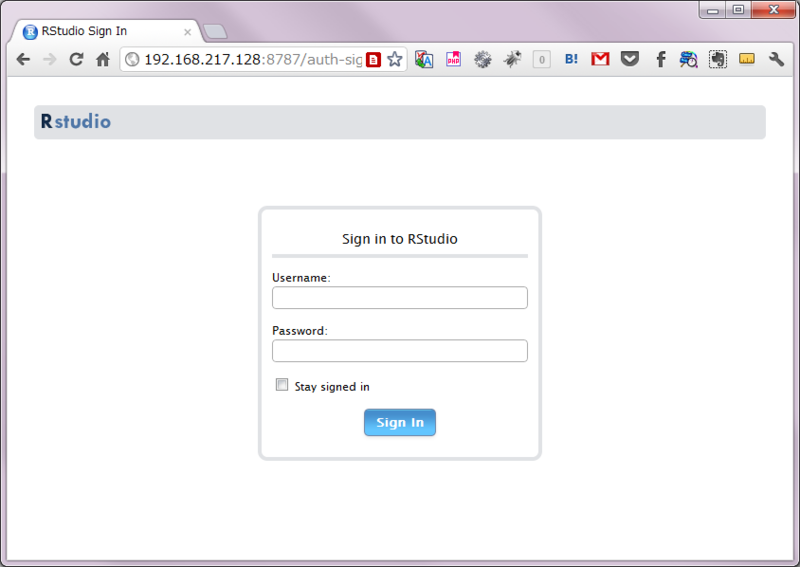Screen dimensions: 800x567
Task: Minimize the browser window
Action: coord(713,10)
